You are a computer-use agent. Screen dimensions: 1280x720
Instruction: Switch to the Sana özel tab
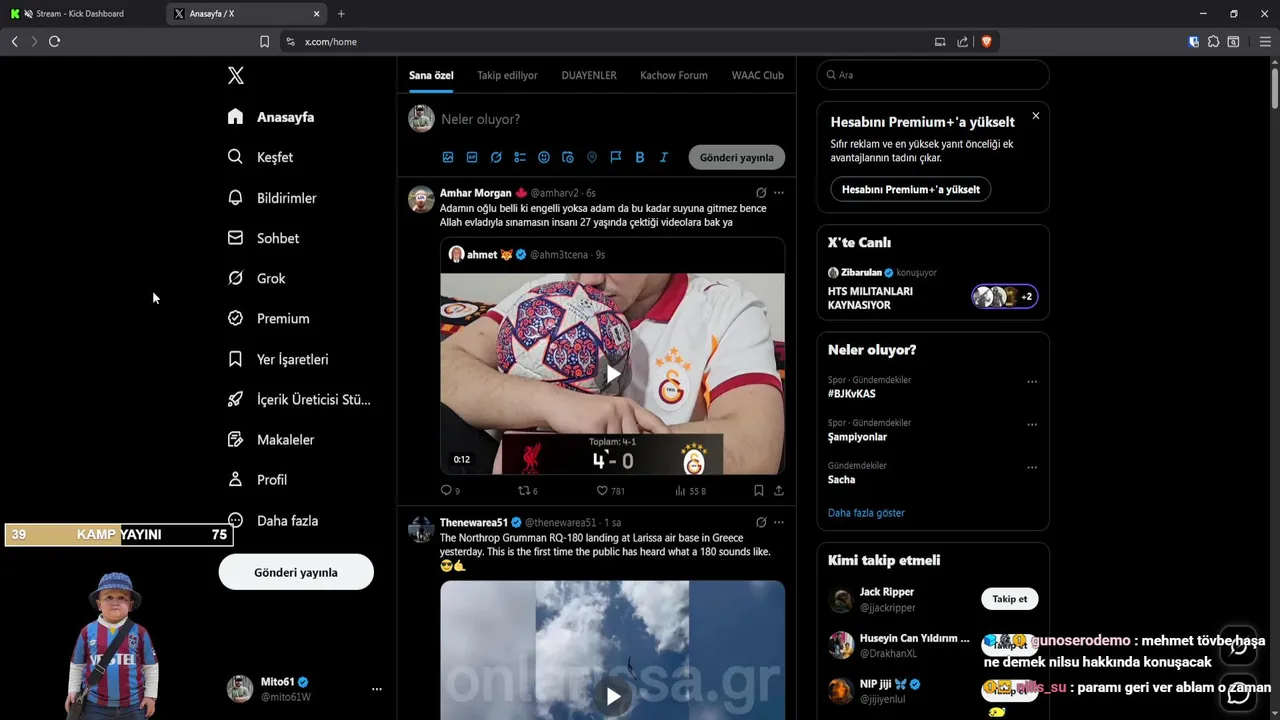point(431,75)
